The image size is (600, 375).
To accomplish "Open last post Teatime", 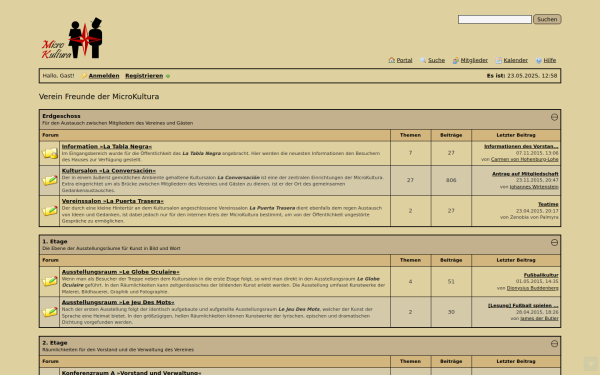I will (x=548, y=204).
